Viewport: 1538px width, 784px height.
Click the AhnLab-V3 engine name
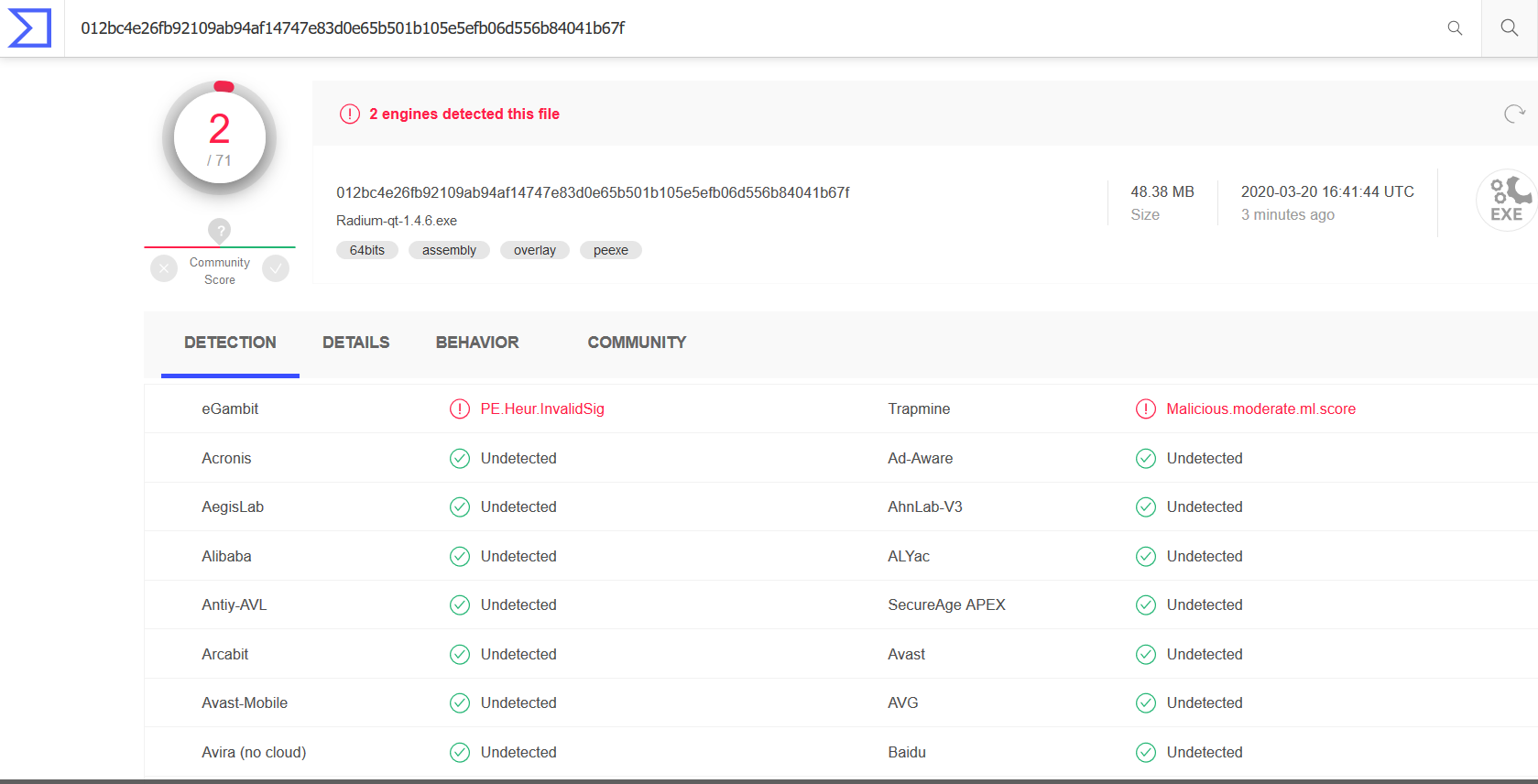pyautogui.click(x=925, y=507)
